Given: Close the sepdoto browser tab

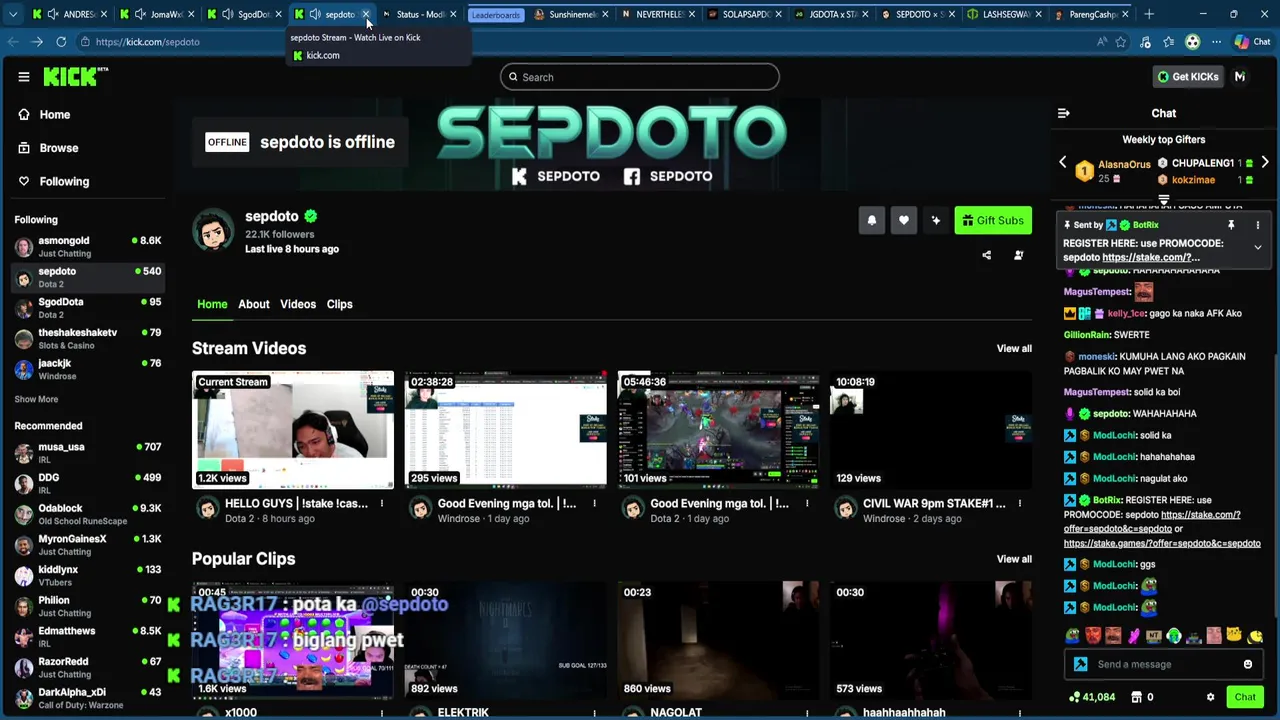Looking at the screenshot, I should (366, 14).
